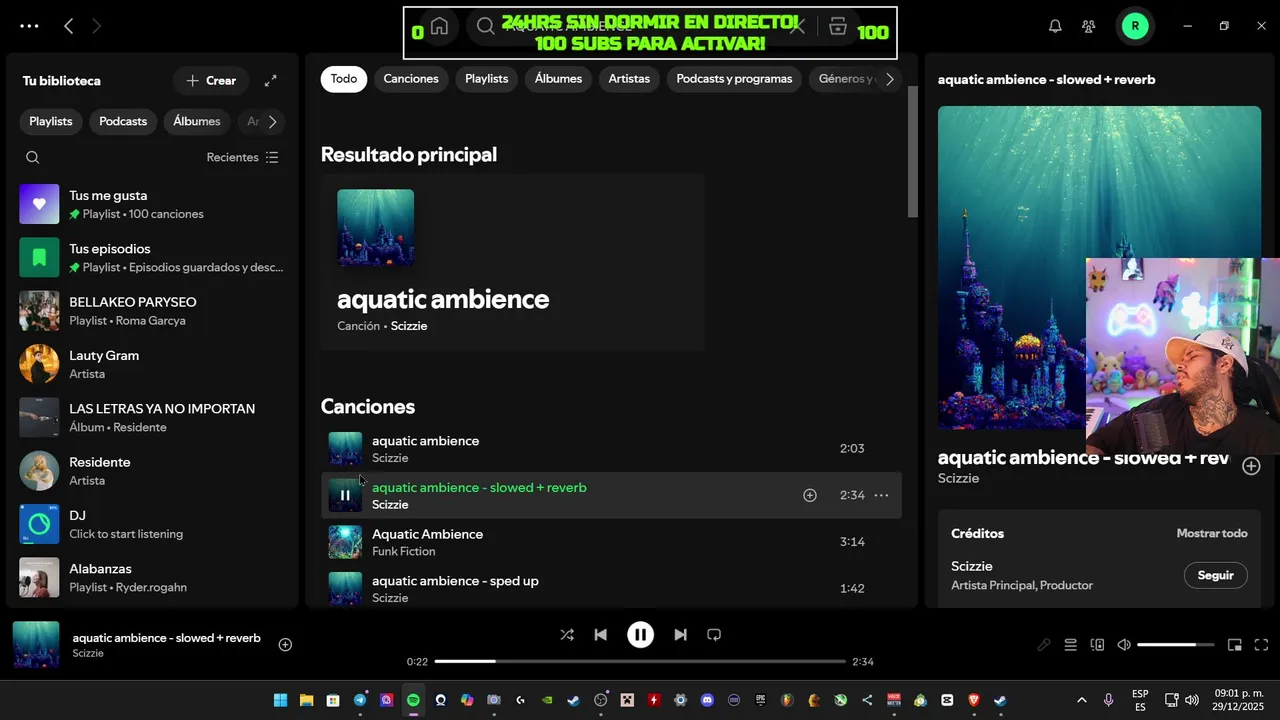Screen dimensions: 1280x720
Task: Open connect to a device
Action: pos(1097,645)
